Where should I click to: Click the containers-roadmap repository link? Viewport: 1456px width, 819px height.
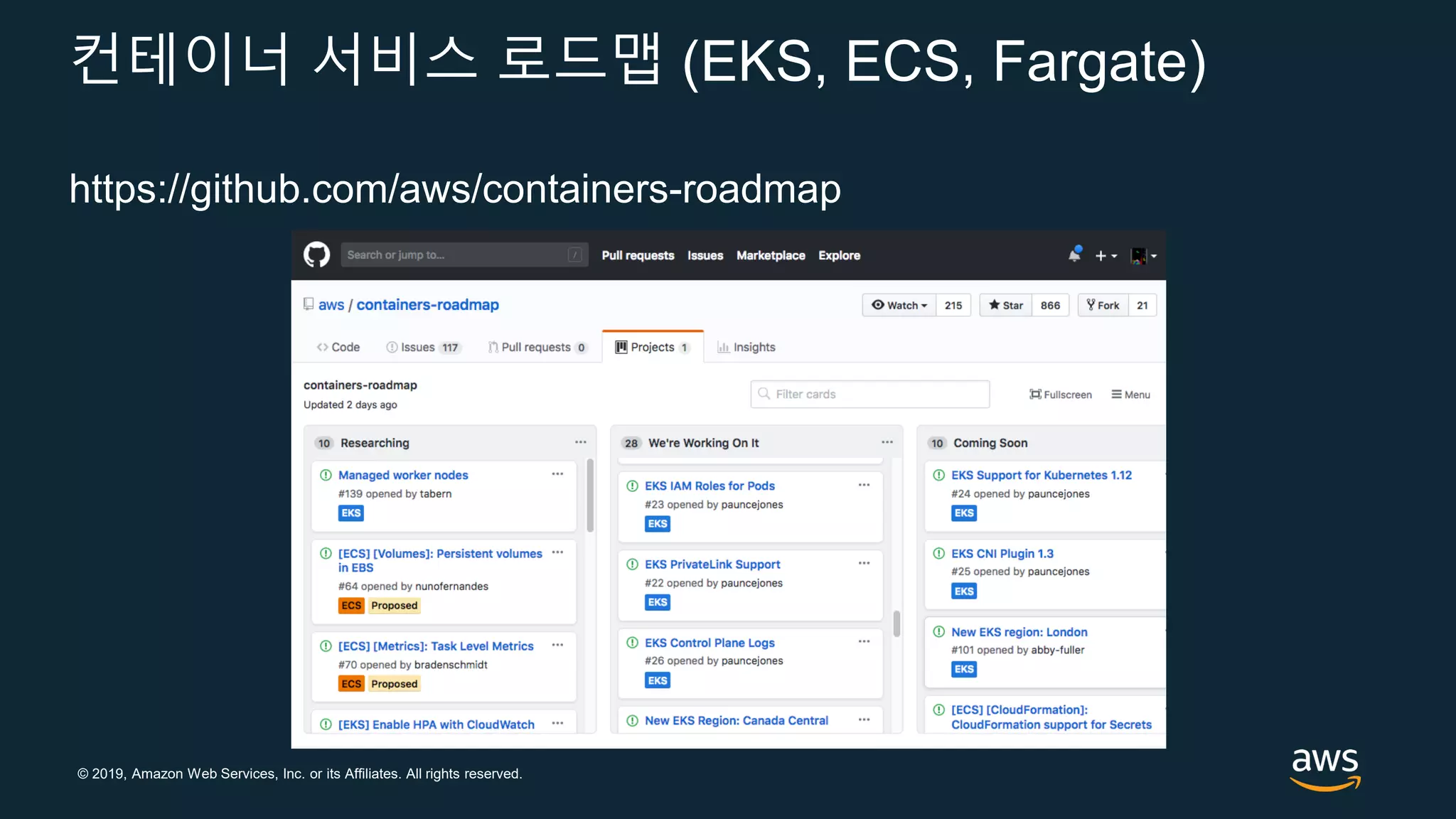[x=427, y=304]
